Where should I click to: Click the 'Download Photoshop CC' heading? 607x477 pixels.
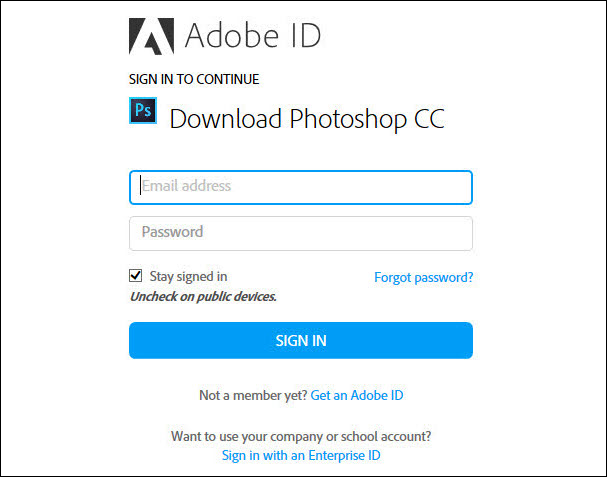click(x=307, y=118)
